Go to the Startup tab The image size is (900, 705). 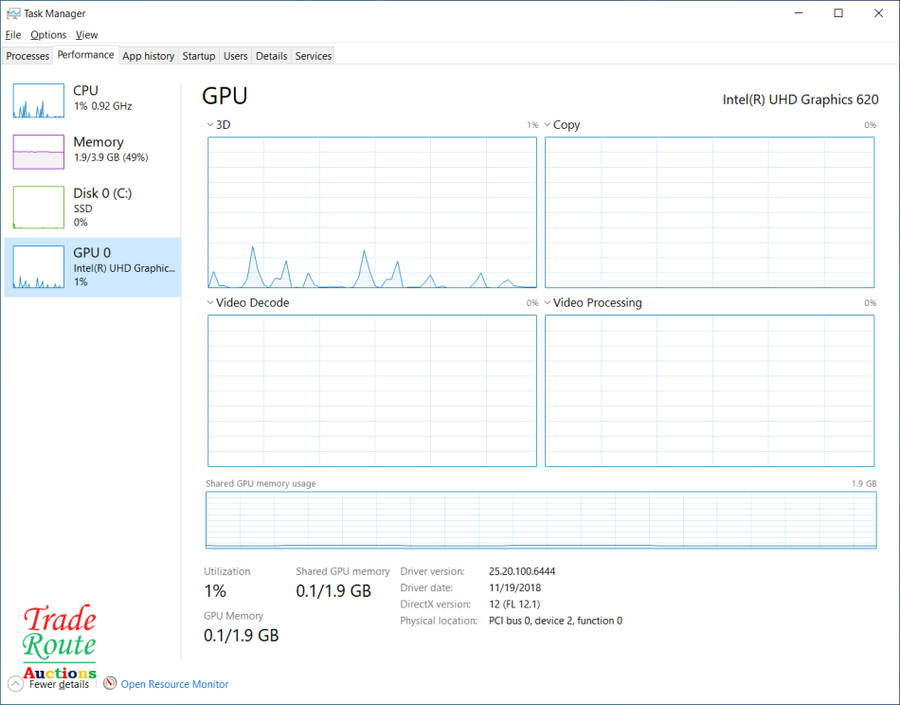pyautogui.click(x=199, y=56)
